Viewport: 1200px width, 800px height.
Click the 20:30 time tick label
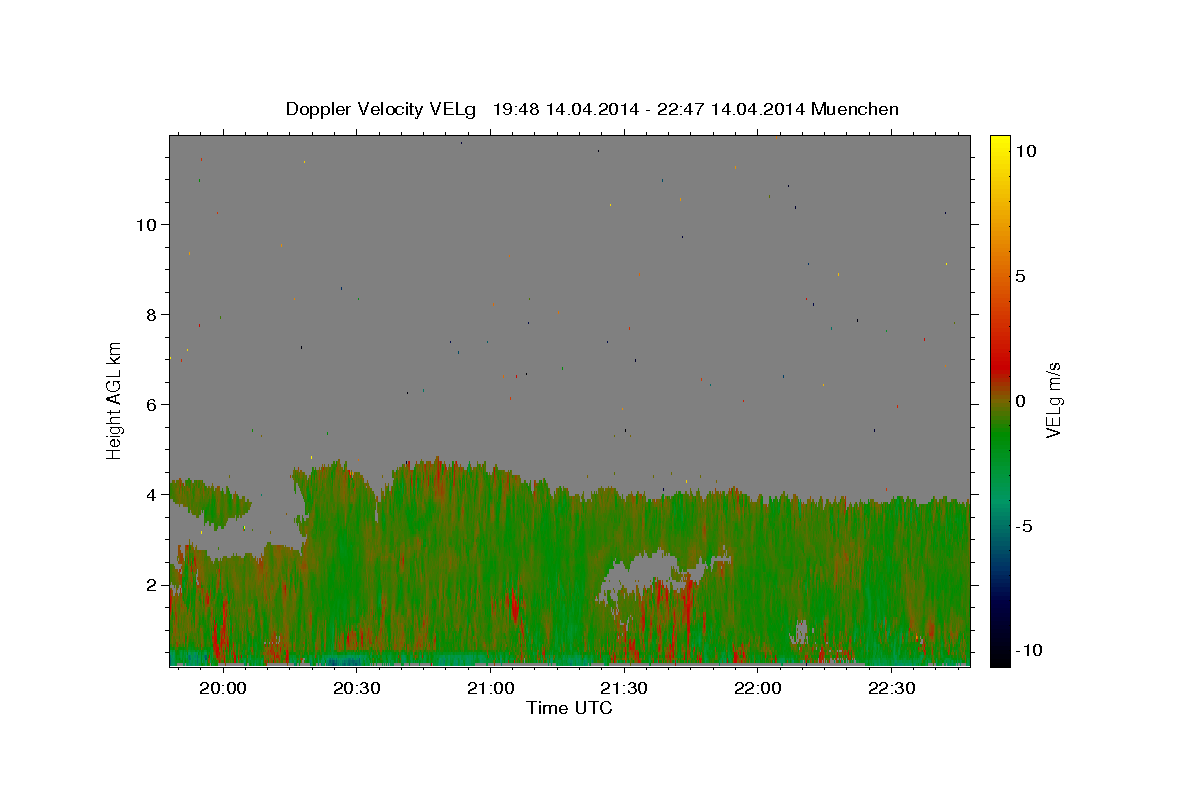(356, 689)
